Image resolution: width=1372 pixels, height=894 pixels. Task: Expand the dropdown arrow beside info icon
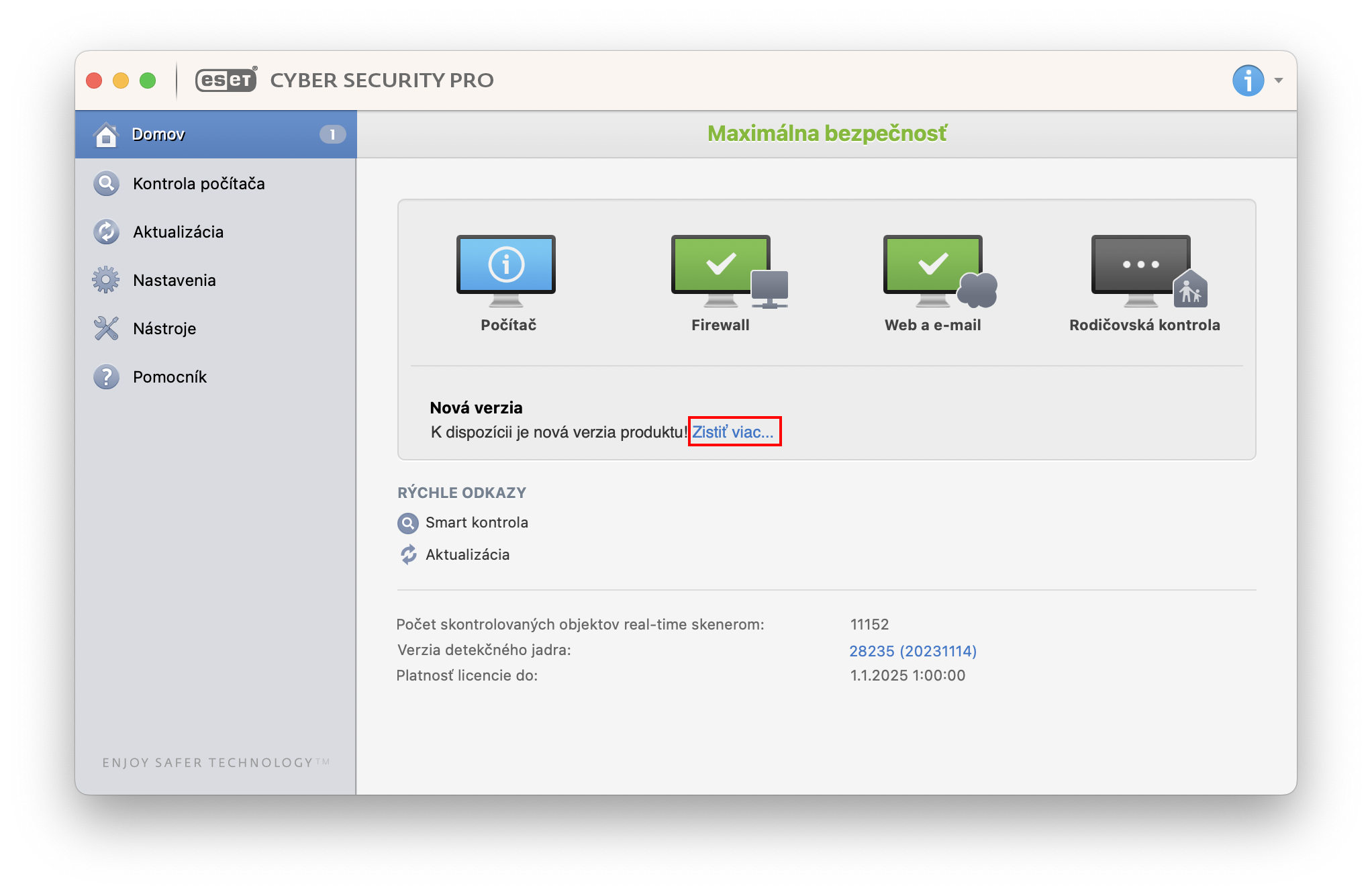[1279, 81]
